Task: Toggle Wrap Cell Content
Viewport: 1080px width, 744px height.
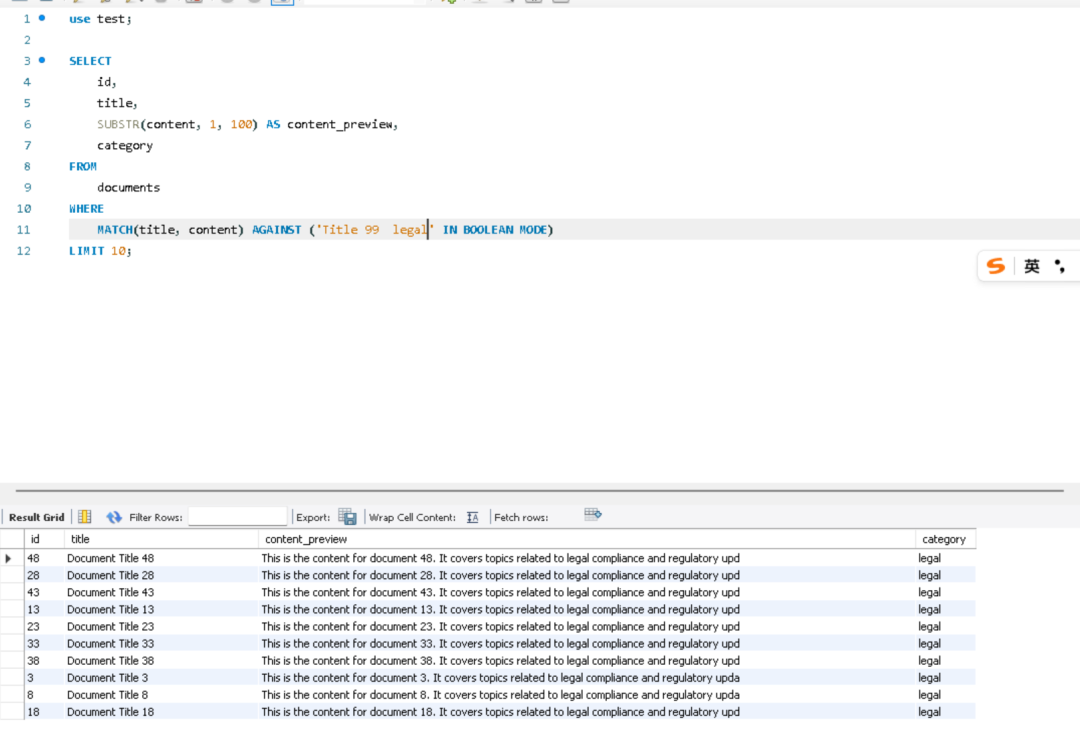Action: click(473, 517)
